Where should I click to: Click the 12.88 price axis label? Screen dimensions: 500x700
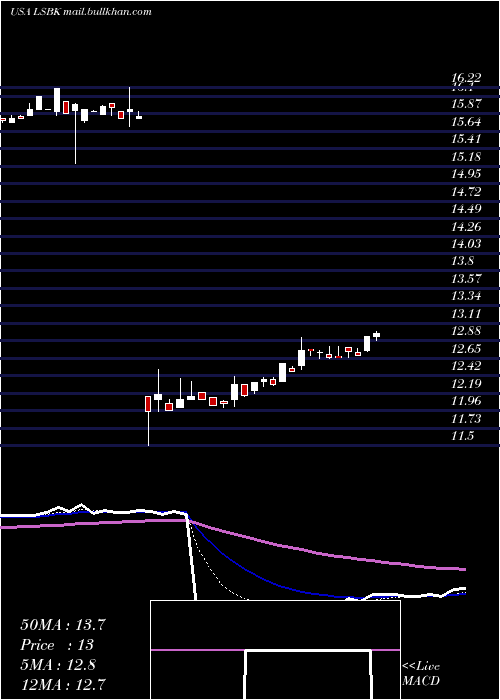[x=466, y=332]
